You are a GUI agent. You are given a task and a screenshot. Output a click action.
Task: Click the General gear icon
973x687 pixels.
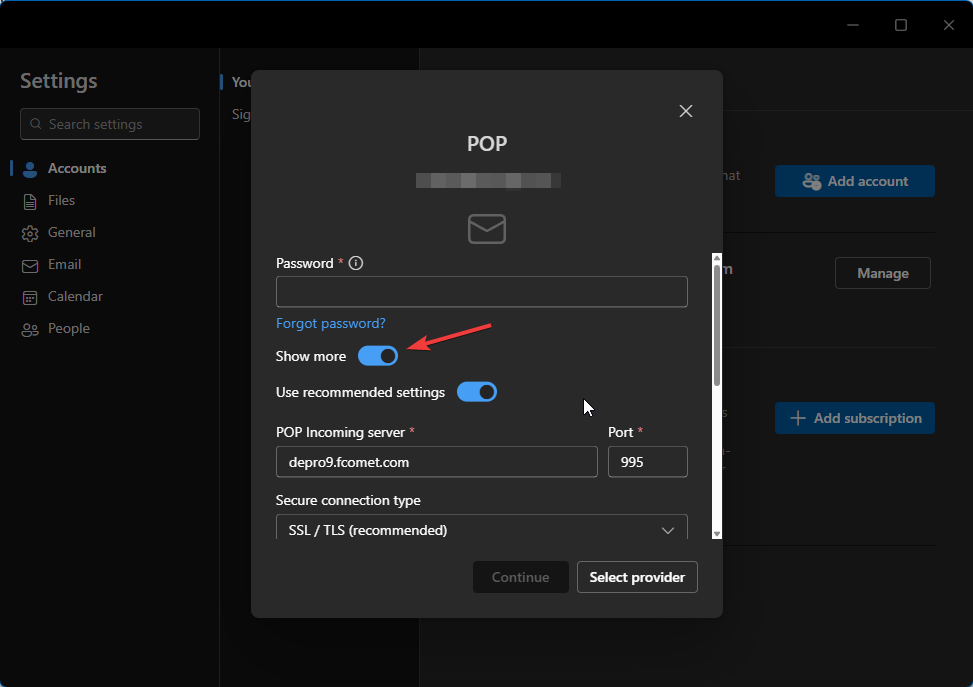(x=30, y=233)
